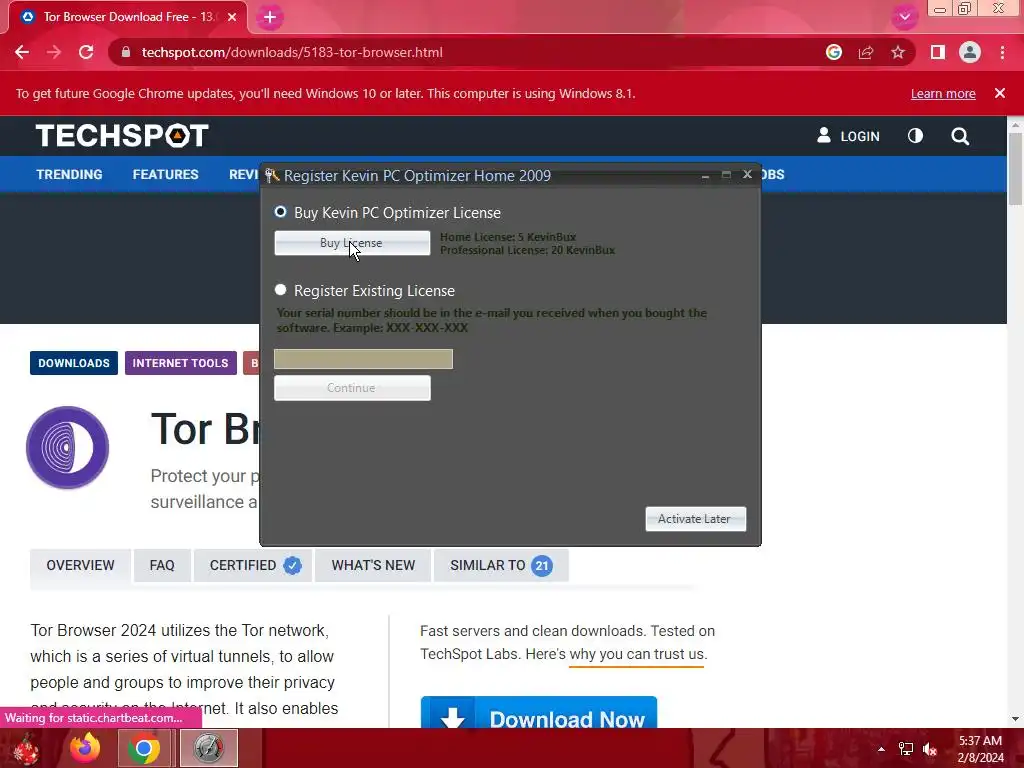Toggle dark mode contrast icon

pyautogui.click(x=916, y=136)
